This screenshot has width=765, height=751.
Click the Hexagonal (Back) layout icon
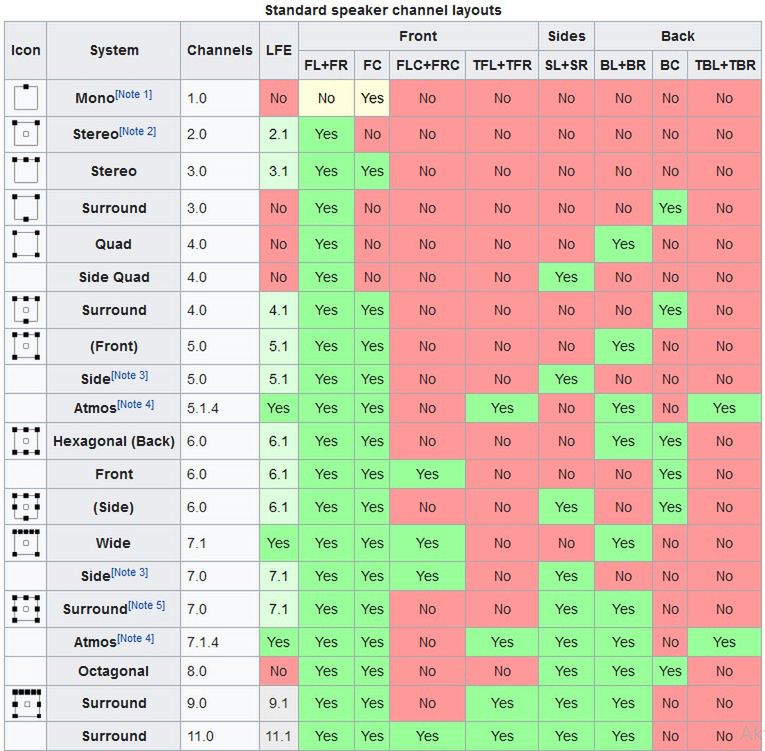click(x=26, y=441)
